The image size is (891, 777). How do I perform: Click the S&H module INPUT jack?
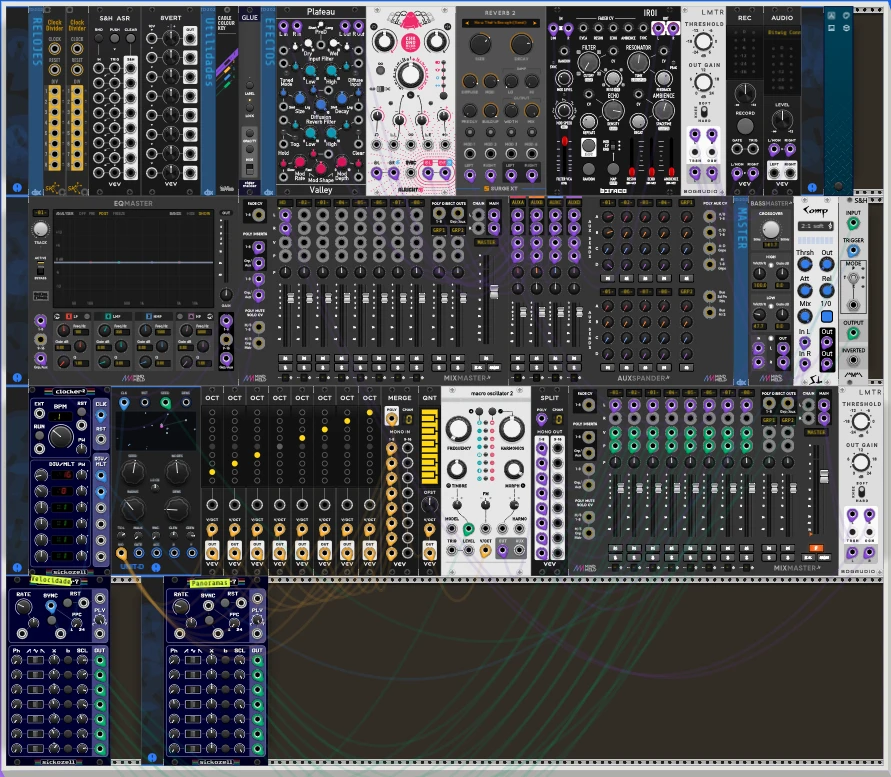tap(853, 224)
